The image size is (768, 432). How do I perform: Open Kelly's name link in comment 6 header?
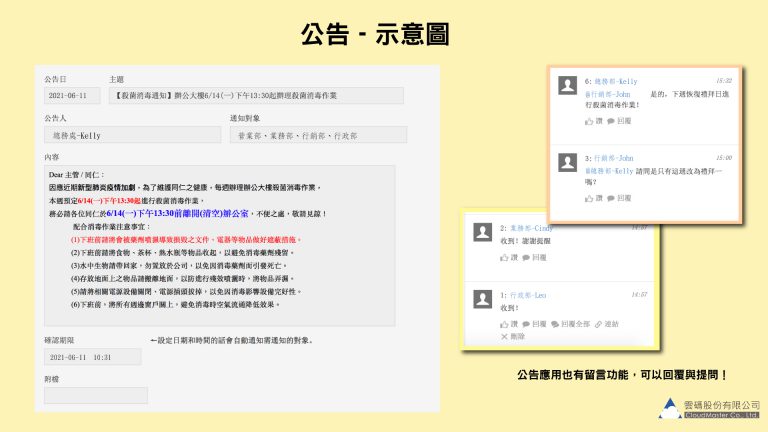click(x=616, y=82)
